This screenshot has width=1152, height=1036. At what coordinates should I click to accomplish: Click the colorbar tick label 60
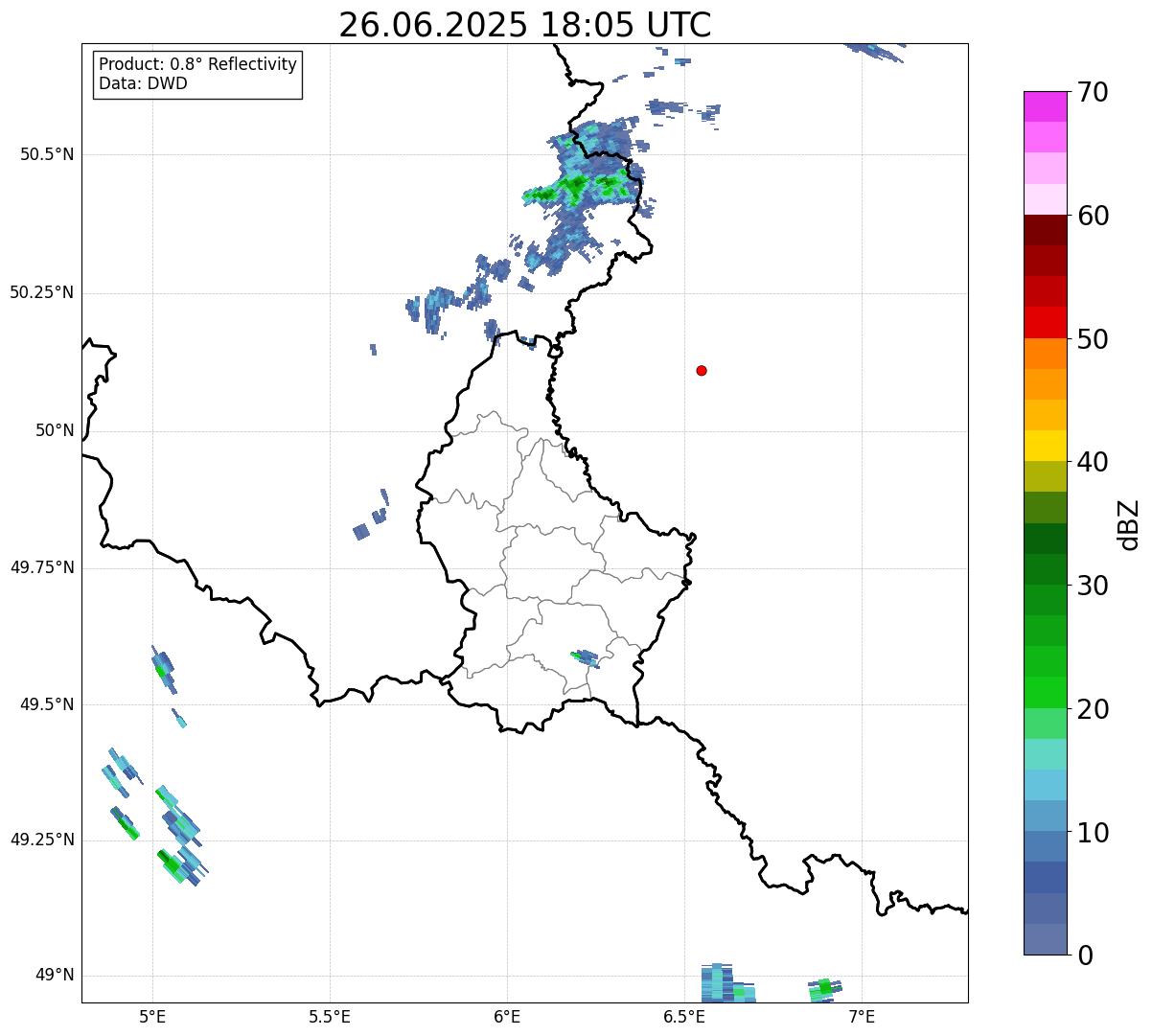click(x=1094, y=216)
